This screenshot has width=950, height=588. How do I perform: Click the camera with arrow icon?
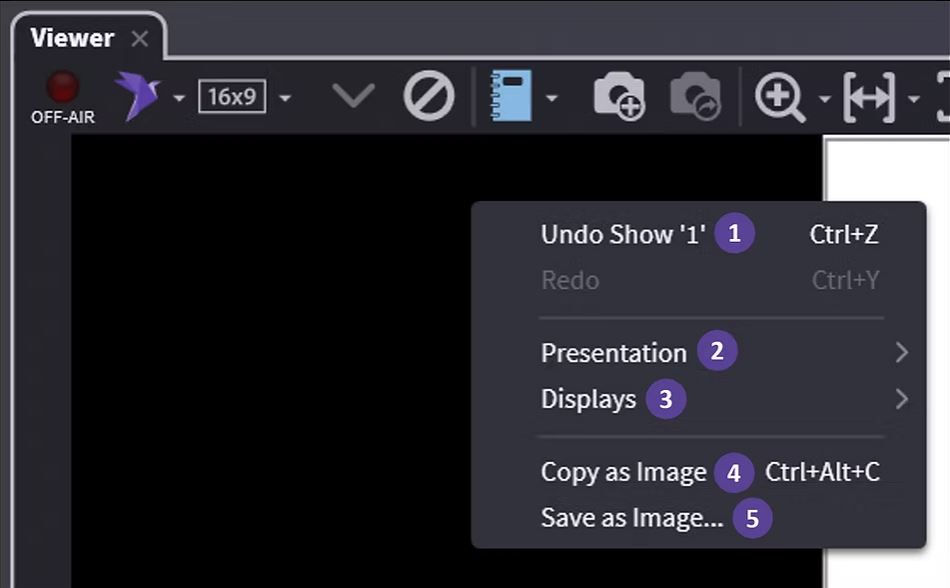pos(695,98)
